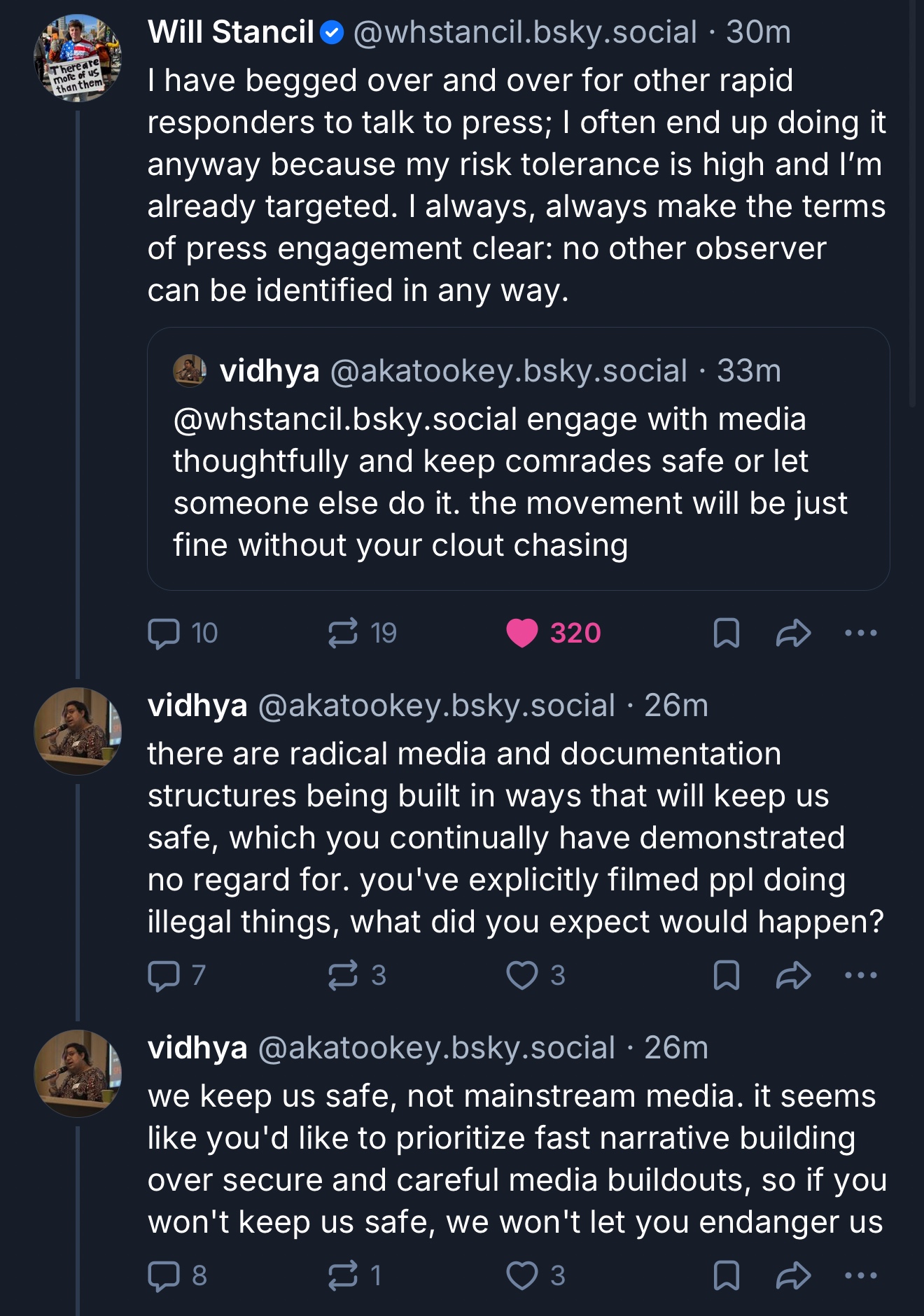Open more options on Will Stancil's post
Image resolution: width=924 pixels, height=1316 pixels.
coord(860,633)
